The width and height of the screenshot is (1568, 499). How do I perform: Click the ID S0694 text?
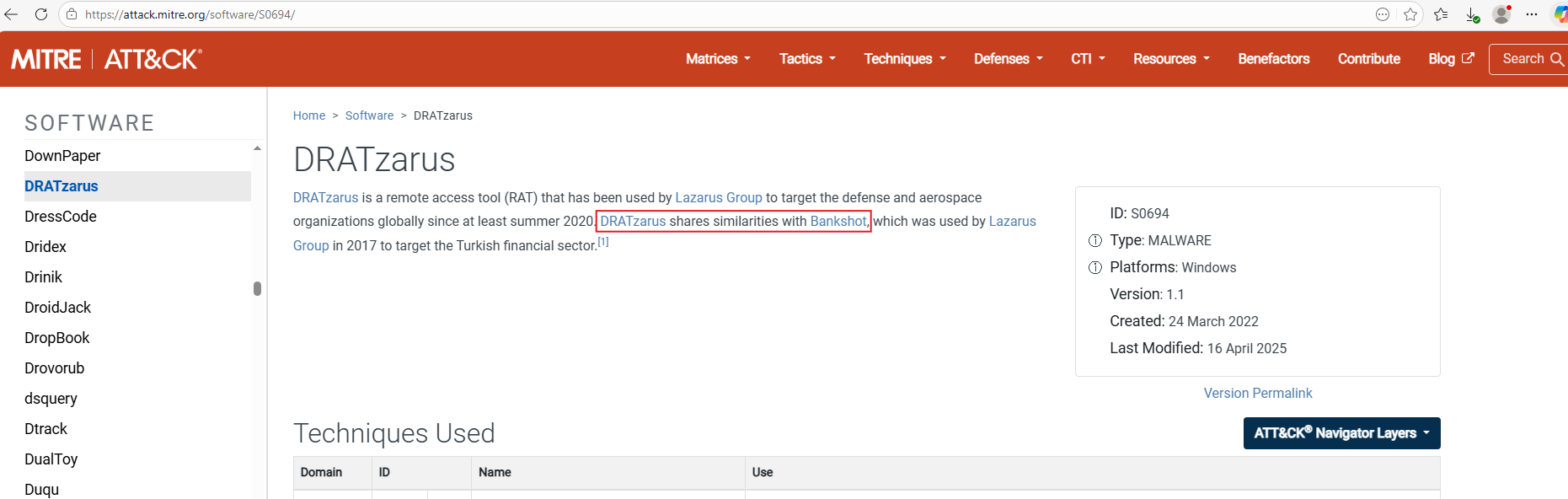pyautogui.click(x=1139, y=214)
